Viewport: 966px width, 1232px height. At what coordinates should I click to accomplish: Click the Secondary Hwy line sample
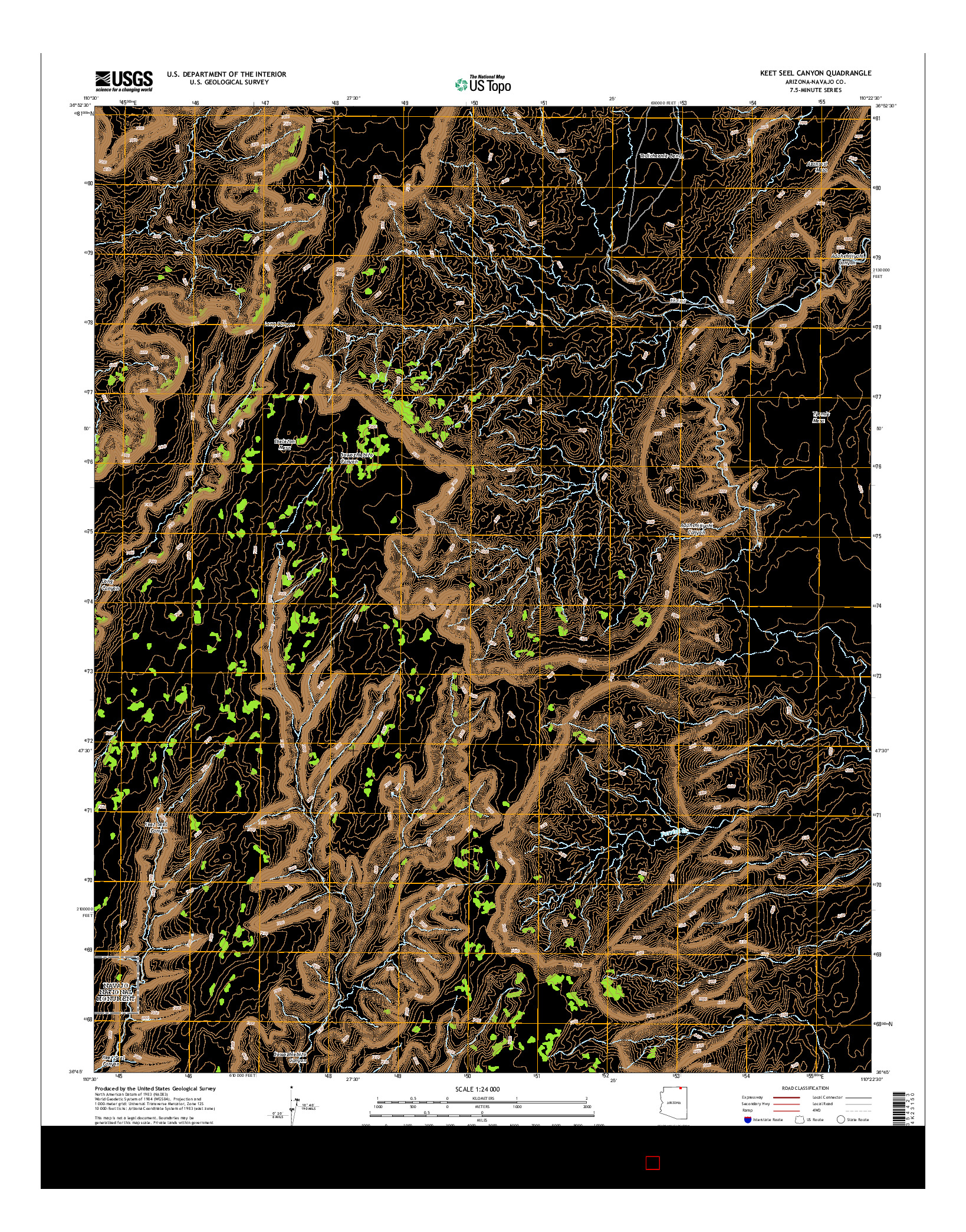786,1104
